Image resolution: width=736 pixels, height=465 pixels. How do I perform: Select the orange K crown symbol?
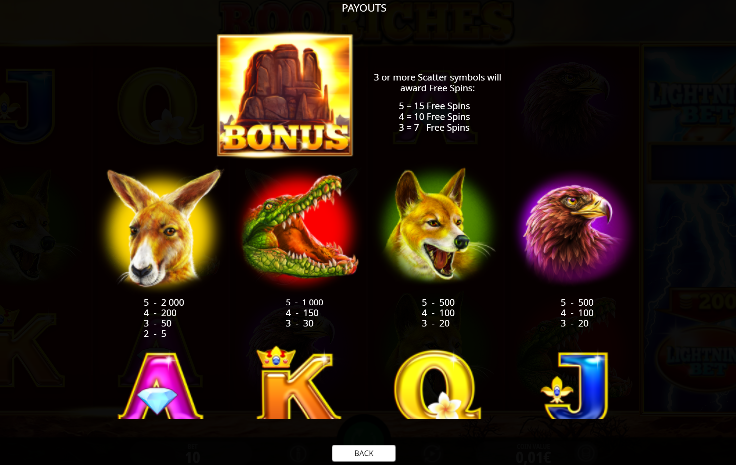click(298, 382)
